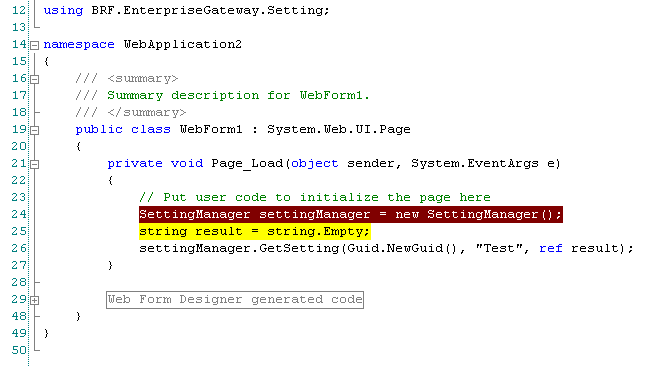Click line number 29 in the margin
The width and height of the screenshot is (650, 366).
[19, 299]
